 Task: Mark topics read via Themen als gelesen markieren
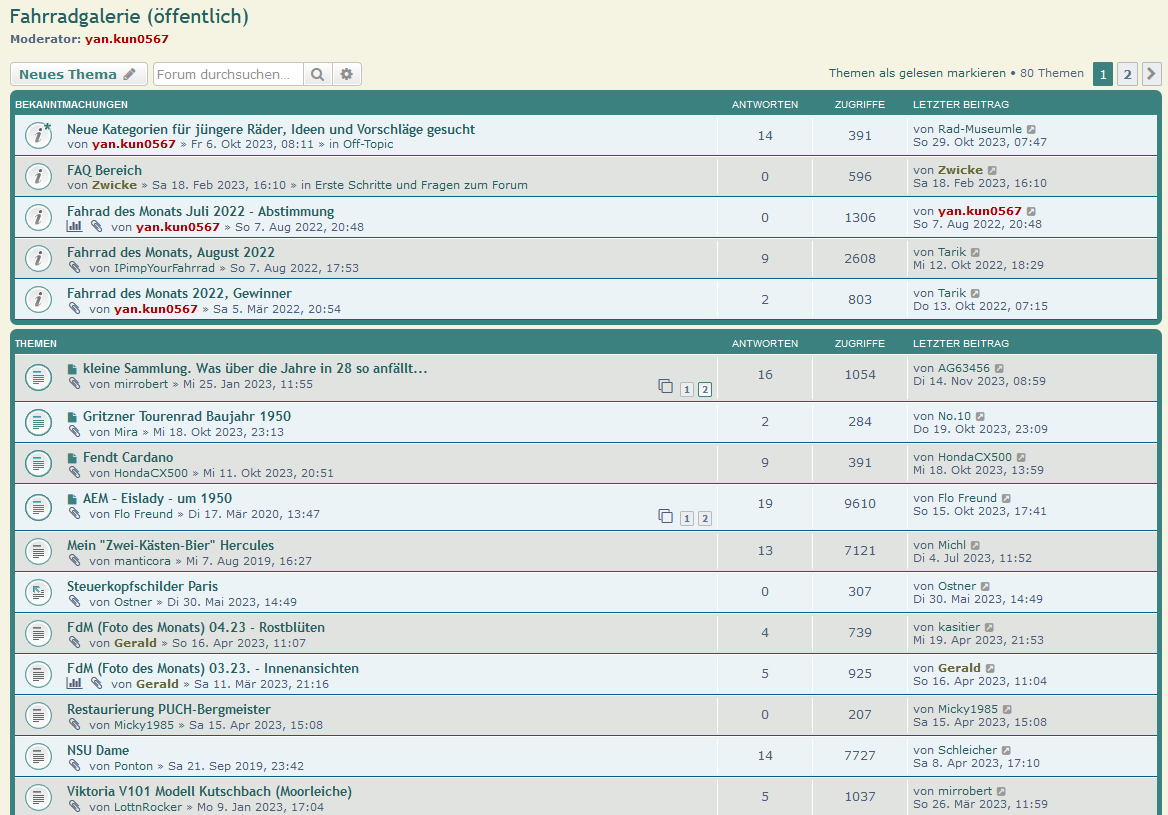(917, 73)
